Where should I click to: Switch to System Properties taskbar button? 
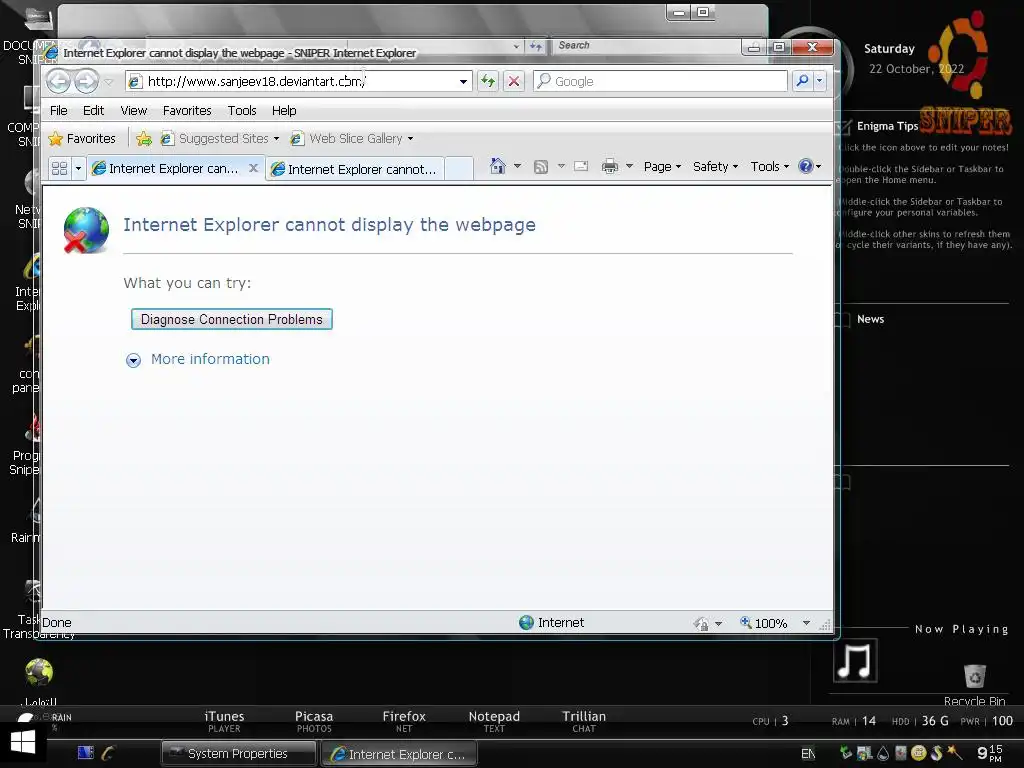pyautogui.click(x=238, y=754)
